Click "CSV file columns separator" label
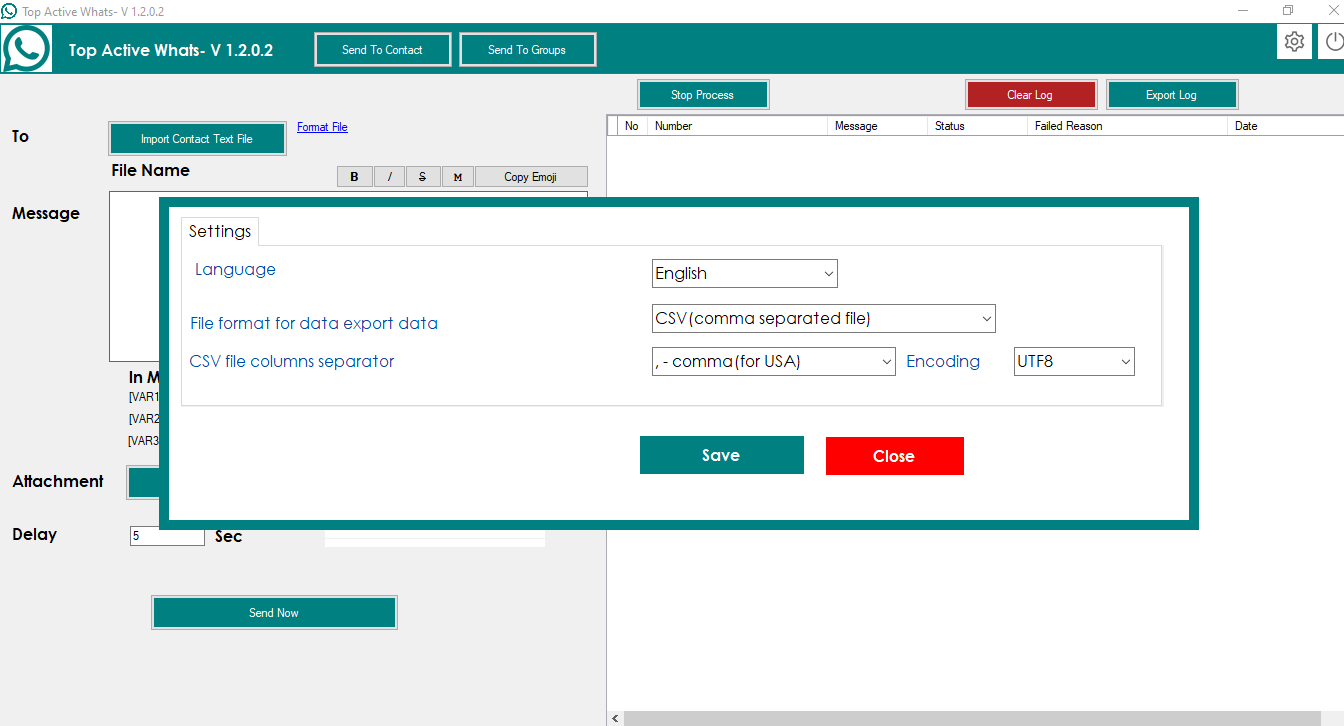 pos(292,361)
